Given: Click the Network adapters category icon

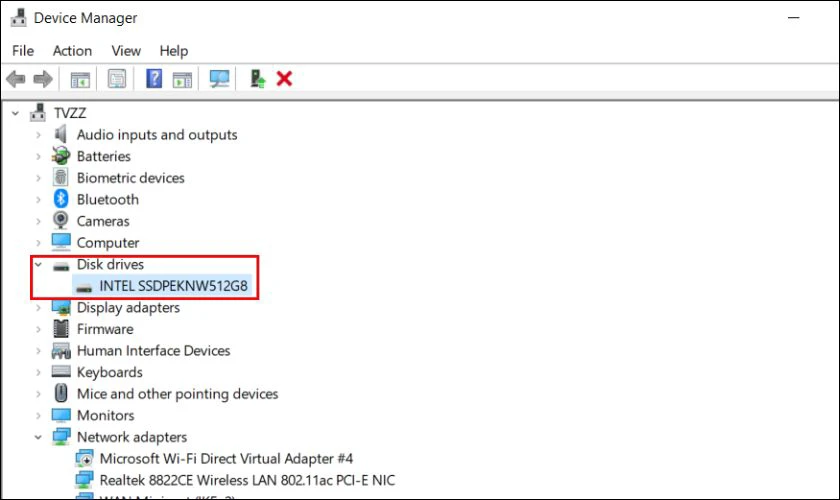Looking at the screenshot, I should (x=61, y=437).
